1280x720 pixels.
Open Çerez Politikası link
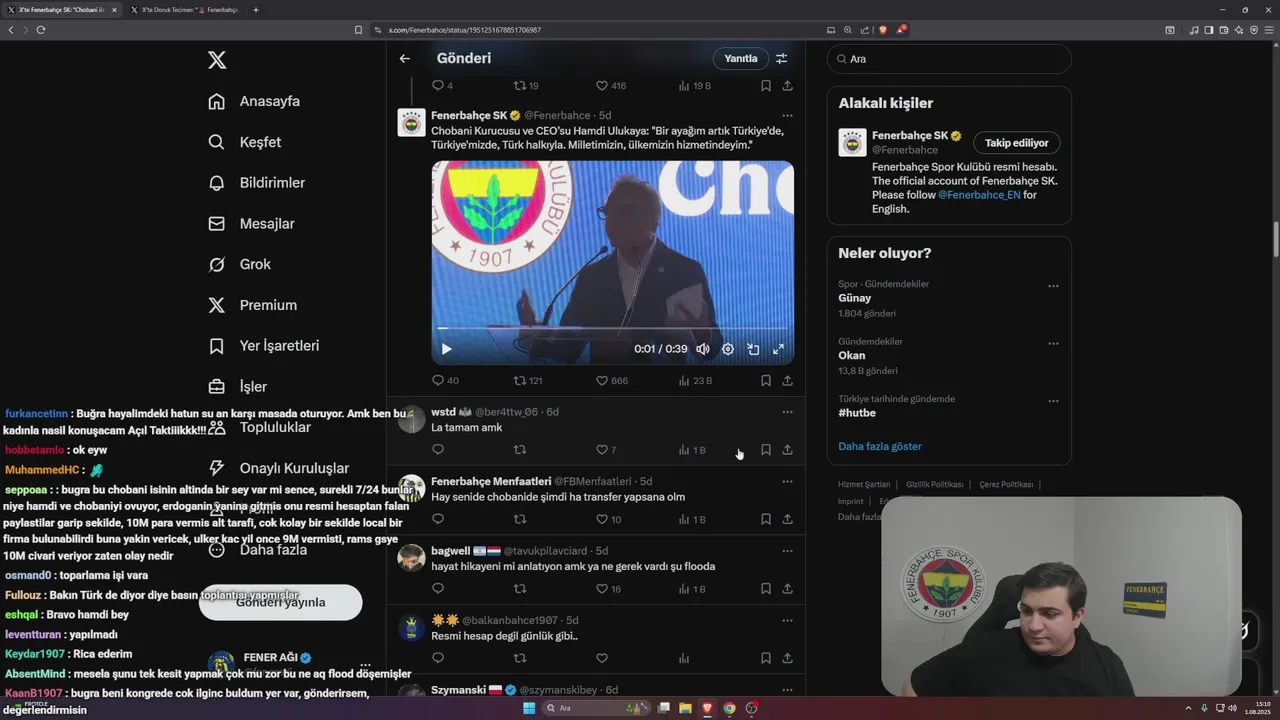pyautogui.click(x=1006, y=485)
